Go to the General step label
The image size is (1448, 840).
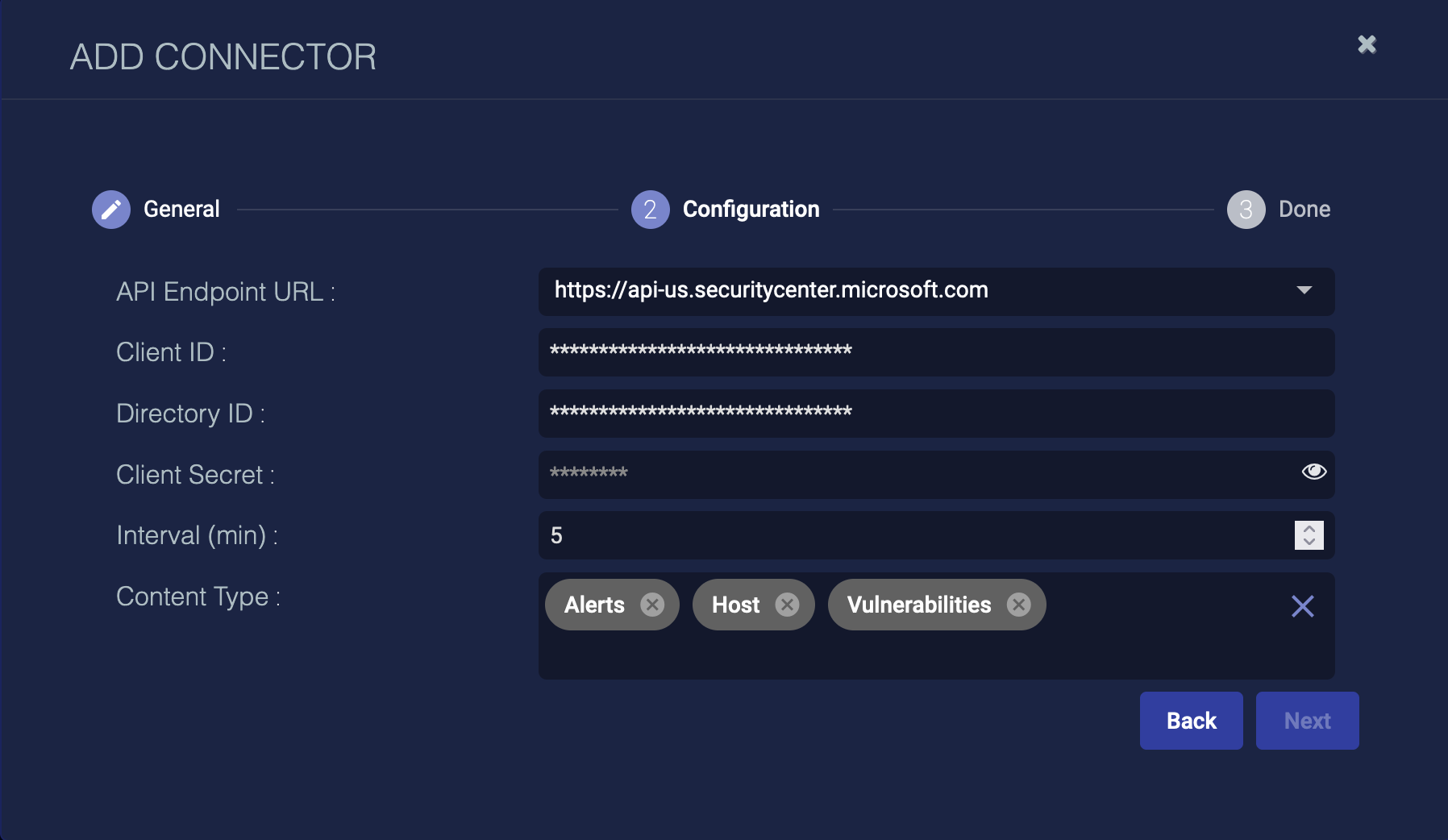coord(181,210)
